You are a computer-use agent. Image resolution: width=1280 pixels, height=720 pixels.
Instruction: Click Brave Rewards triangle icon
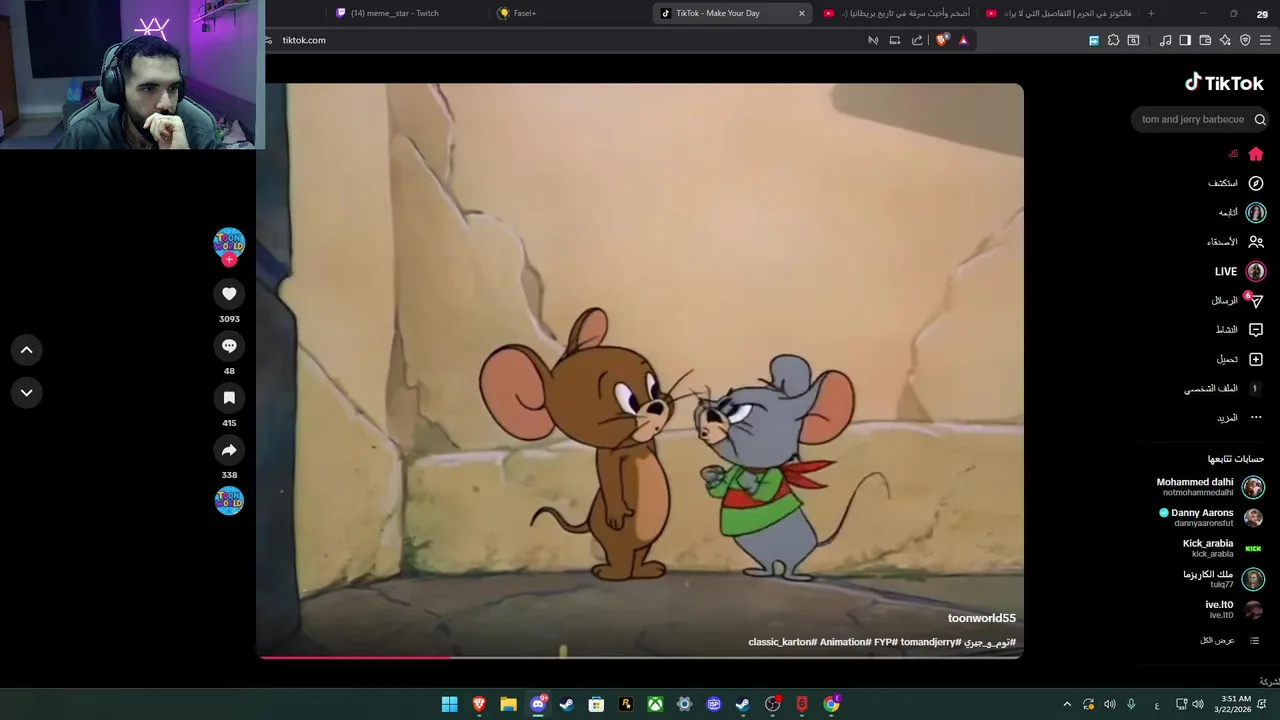pos(963,40)
